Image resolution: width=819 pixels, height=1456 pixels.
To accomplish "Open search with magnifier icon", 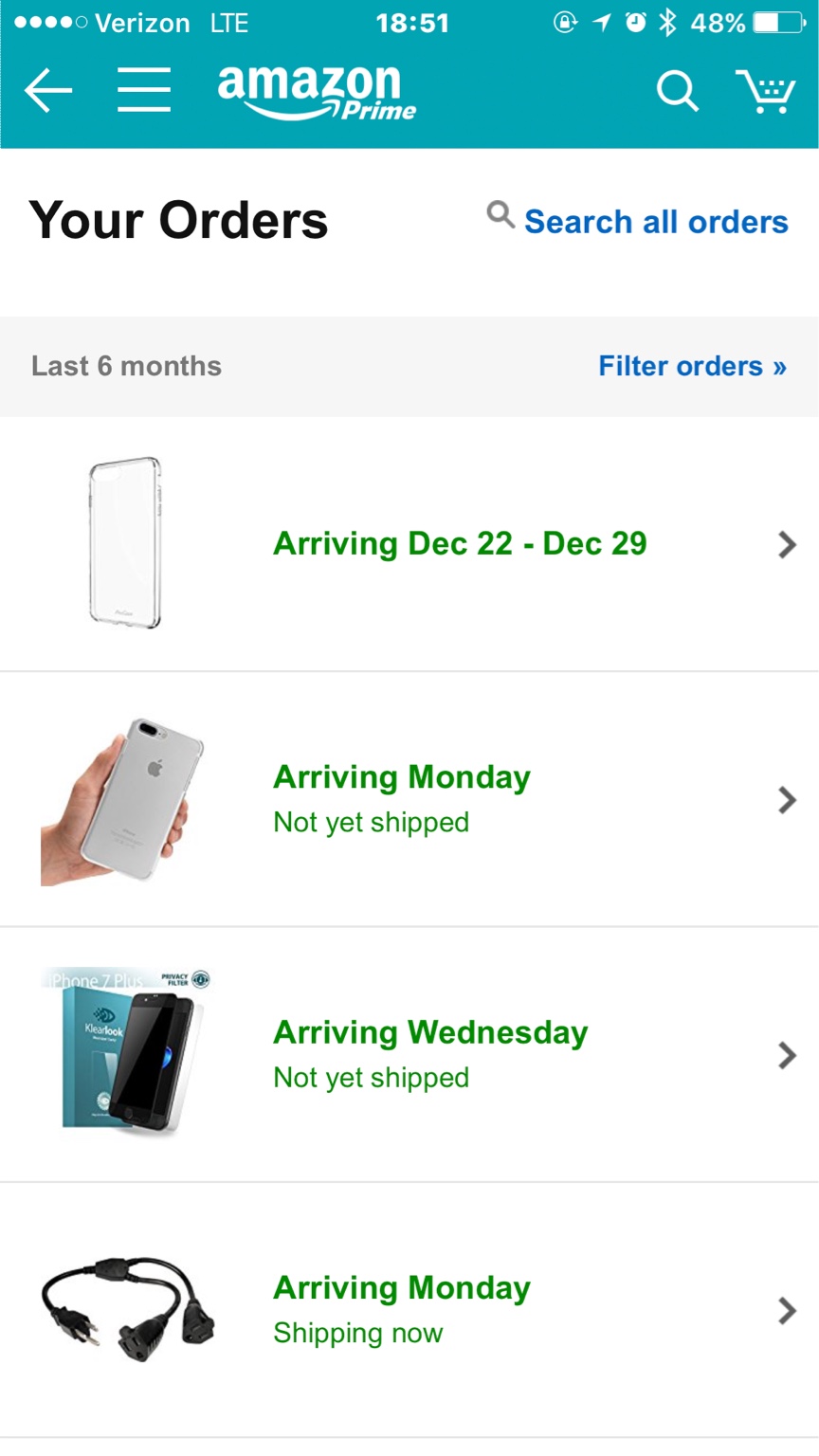I will pyautogui.click(x=677, y=92).
